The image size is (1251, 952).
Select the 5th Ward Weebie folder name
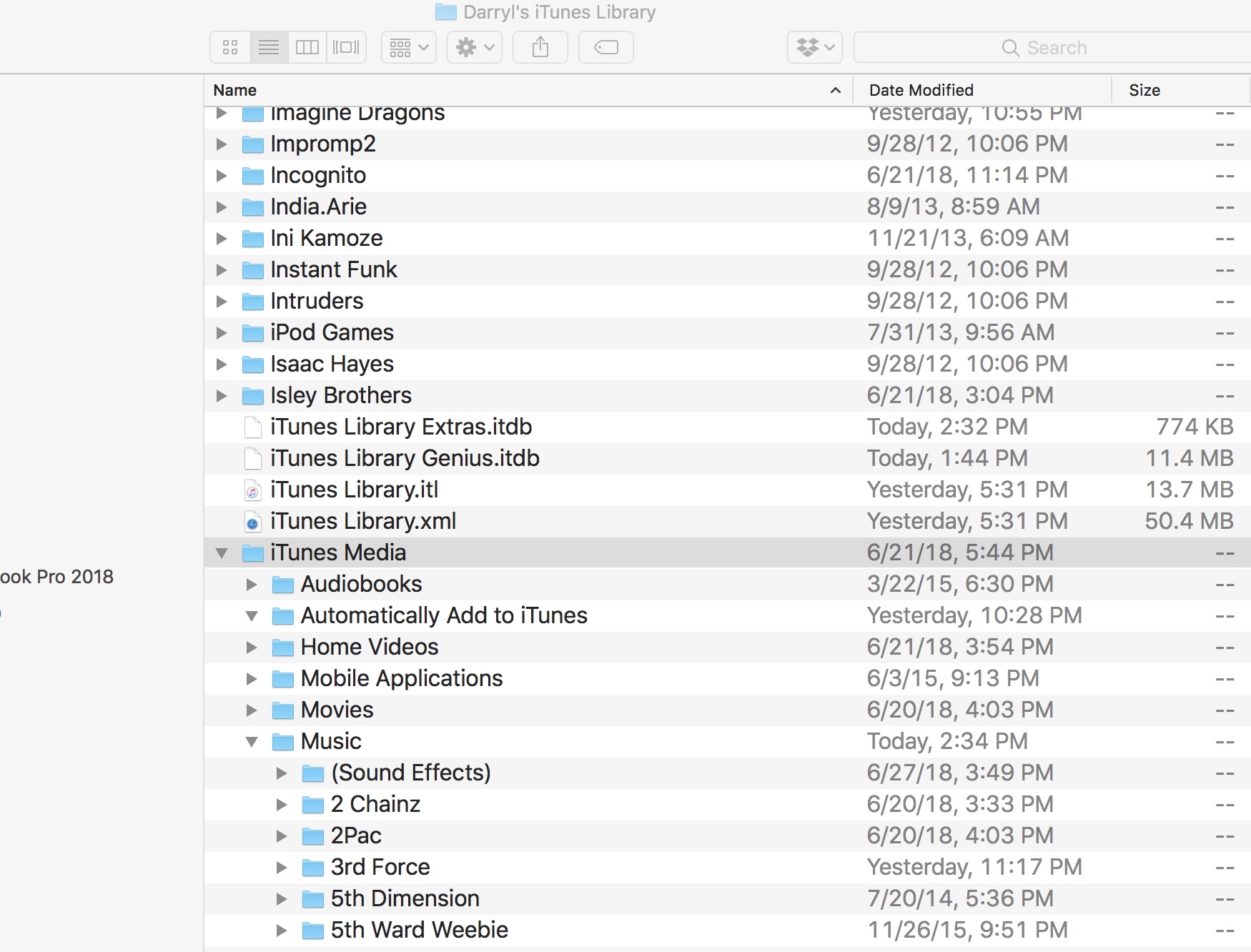[x=420, y=930]
